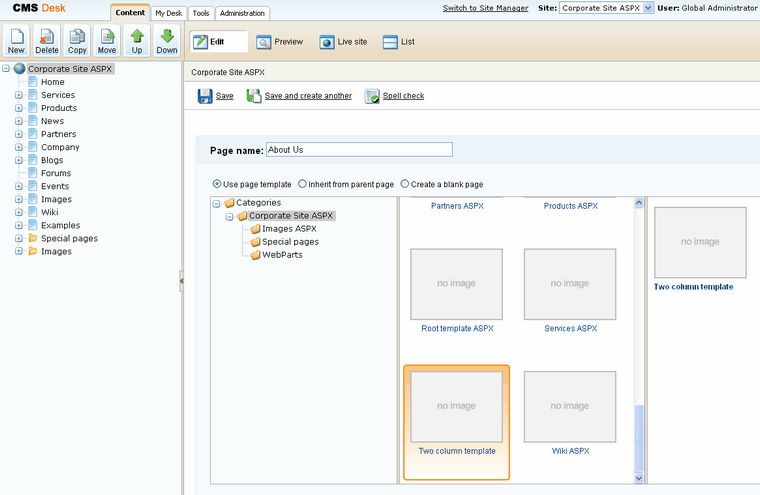Switch to Edit mode
Viewport: 760px width, 495px height.
click(x=218, y=42)
